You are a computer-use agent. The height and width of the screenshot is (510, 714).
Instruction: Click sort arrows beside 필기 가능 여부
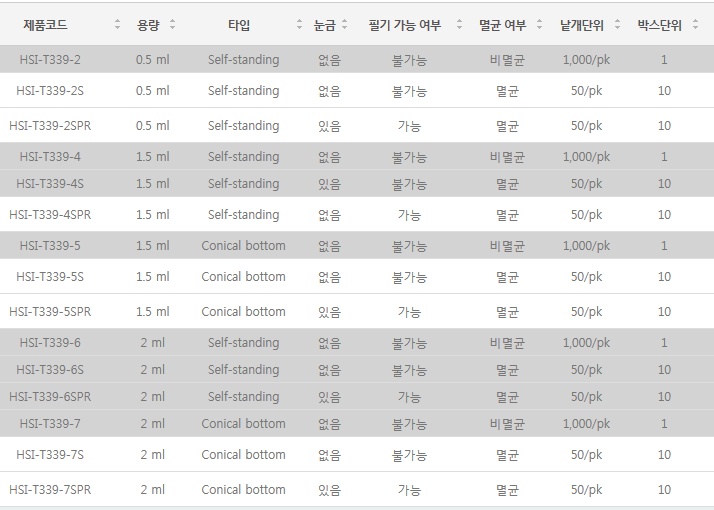[459, 25]
